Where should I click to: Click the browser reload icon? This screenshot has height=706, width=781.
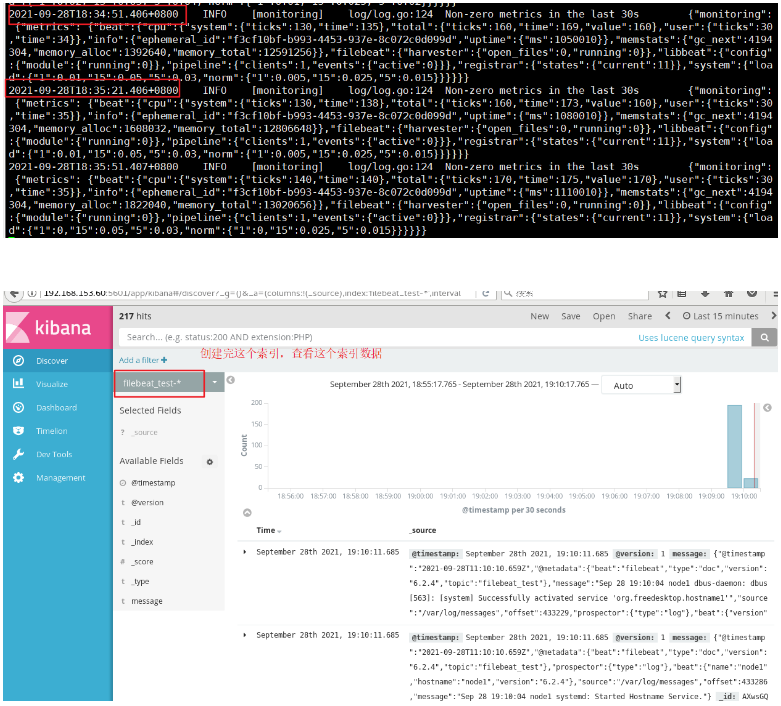(485, 293)
